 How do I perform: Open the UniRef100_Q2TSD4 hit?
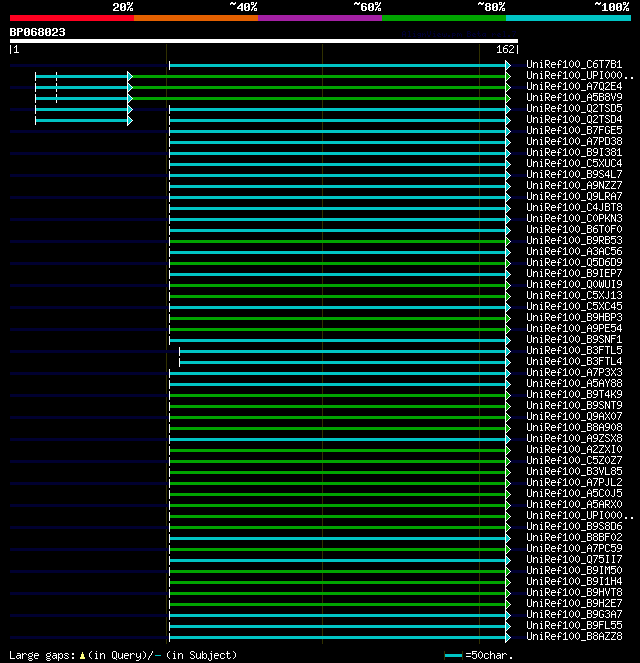point(574,120)
